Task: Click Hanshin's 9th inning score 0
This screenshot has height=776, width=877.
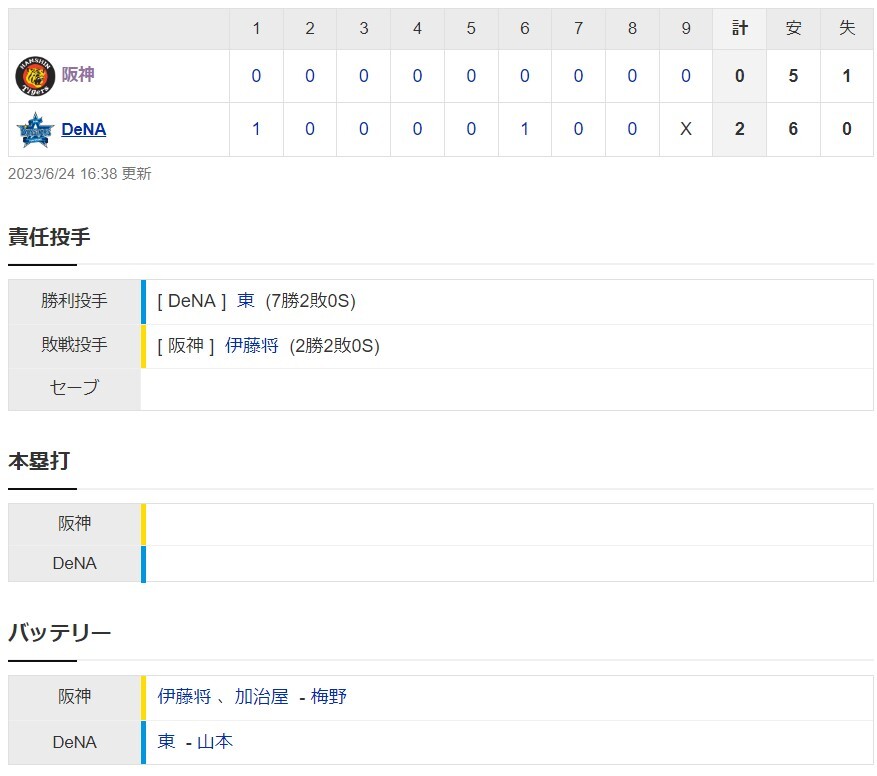Action: pyautogui.click(x=686, y=76)
